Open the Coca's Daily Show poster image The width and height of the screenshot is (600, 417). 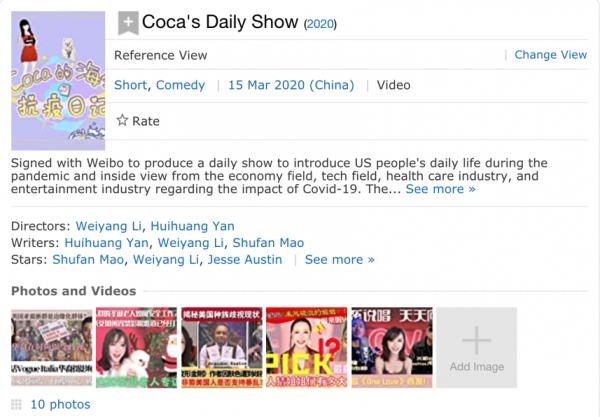(x=57, y=81)
